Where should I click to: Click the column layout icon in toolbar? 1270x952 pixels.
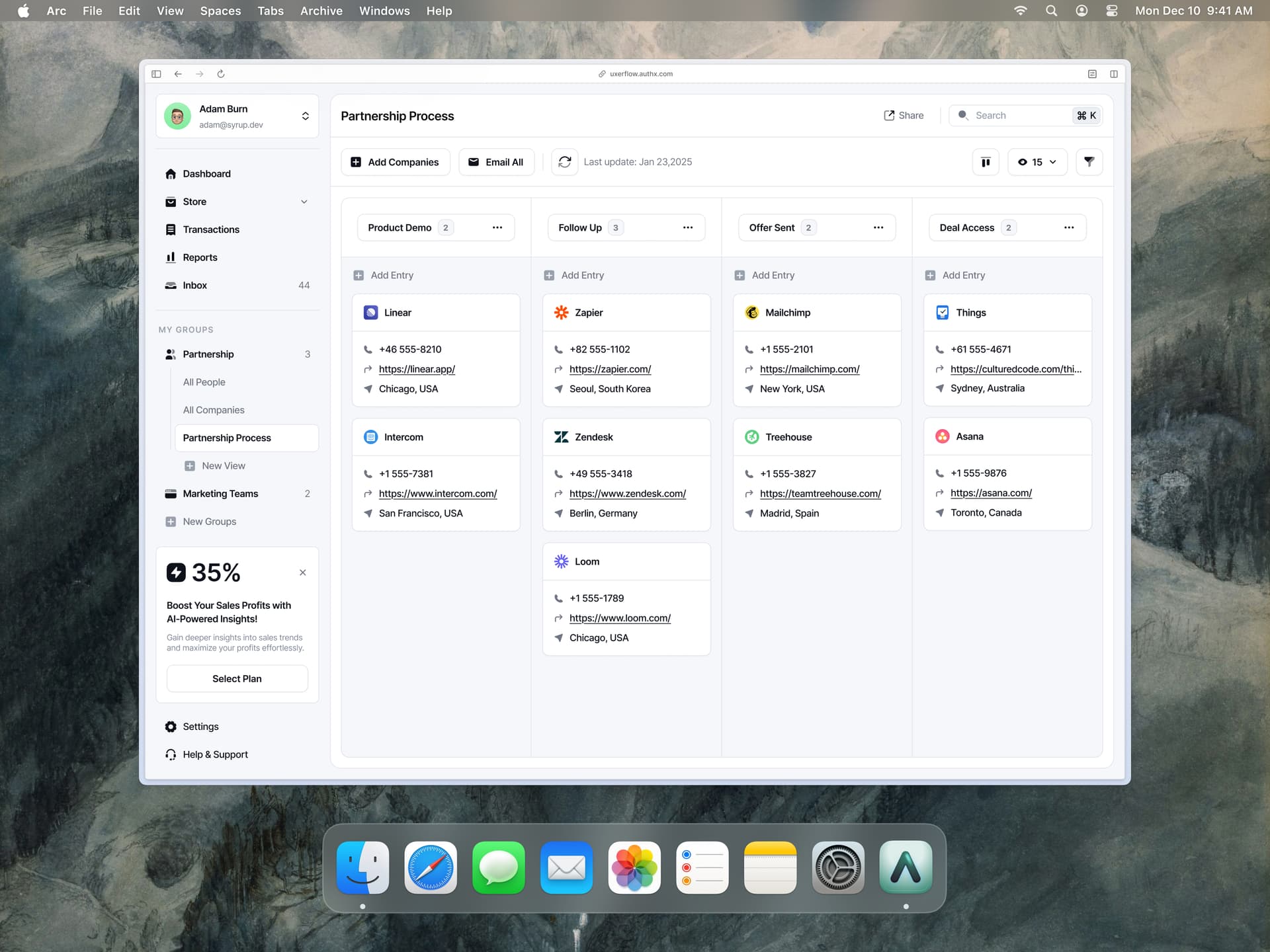[x=985, y=162]
